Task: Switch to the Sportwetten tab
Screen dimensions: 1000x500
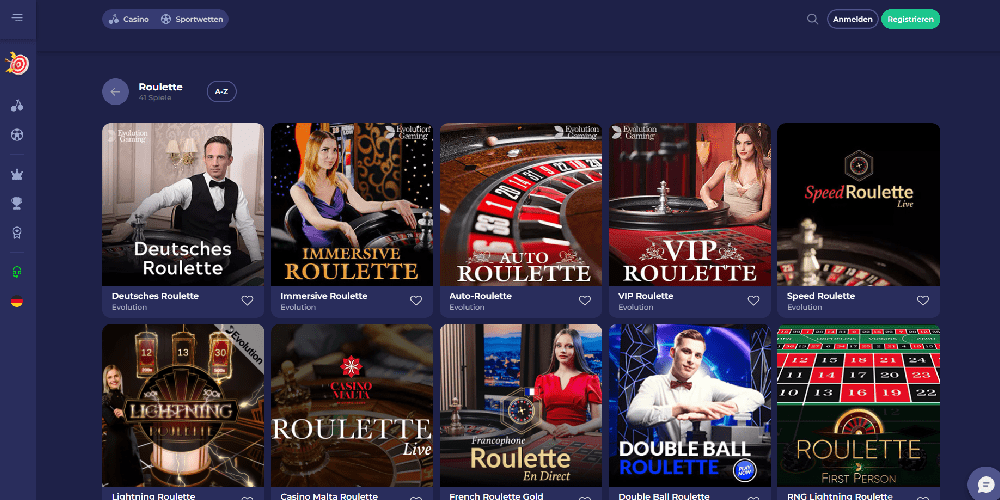Action: pos(192,19)
